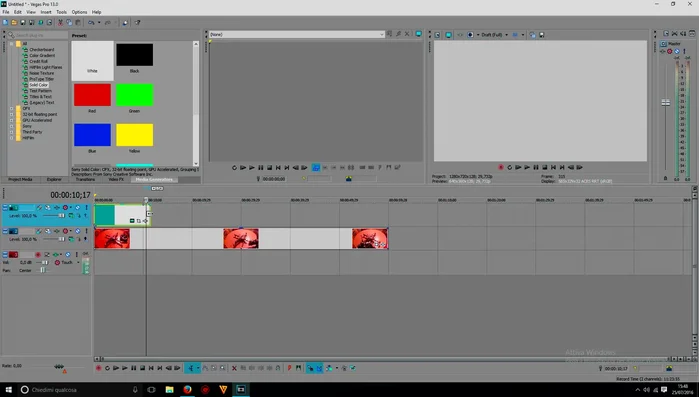Toggle Solo on audio track 3
Screen dimensions: 699x397
77,255
